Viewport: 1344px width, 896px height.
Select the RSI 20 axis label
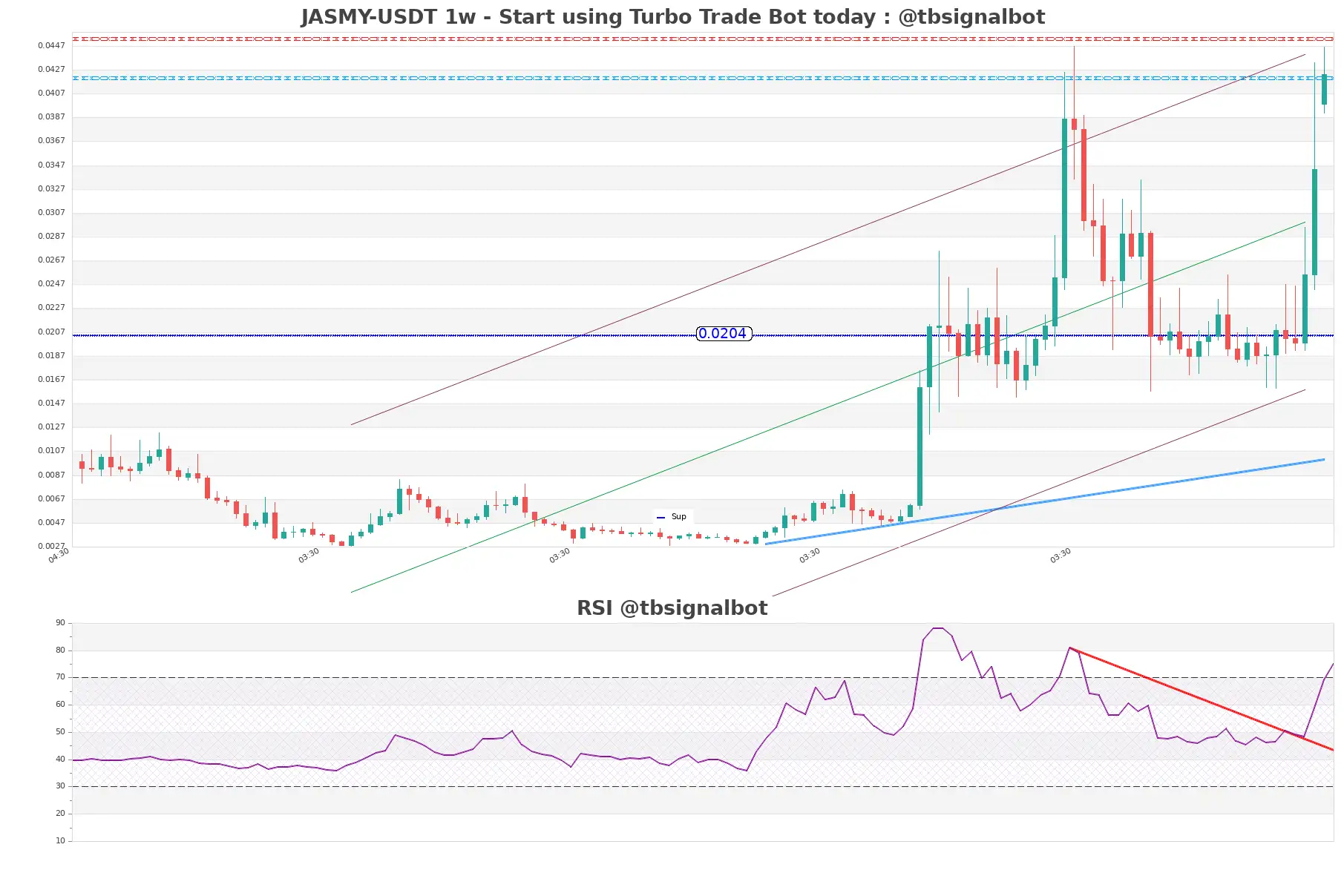60,814
